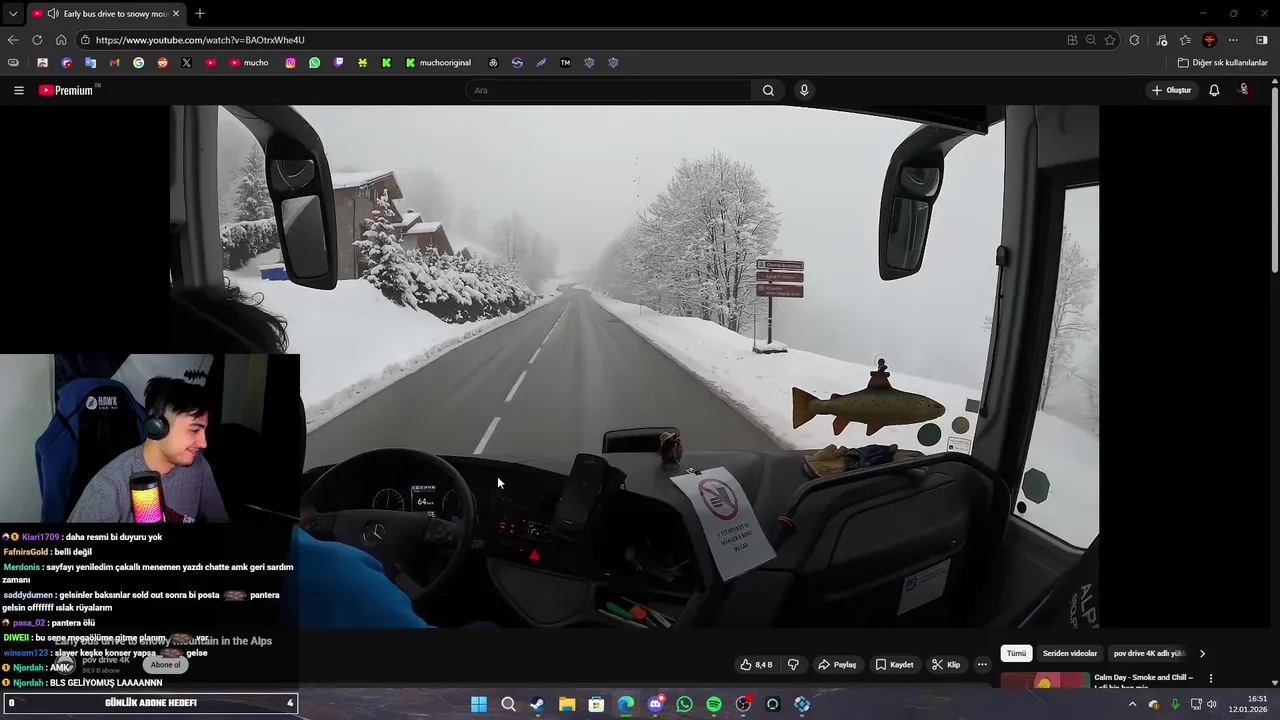This screenshot has height=720, width=1280.
Task: Open the Gmail bookmark
Action: [x=115, y=62]
